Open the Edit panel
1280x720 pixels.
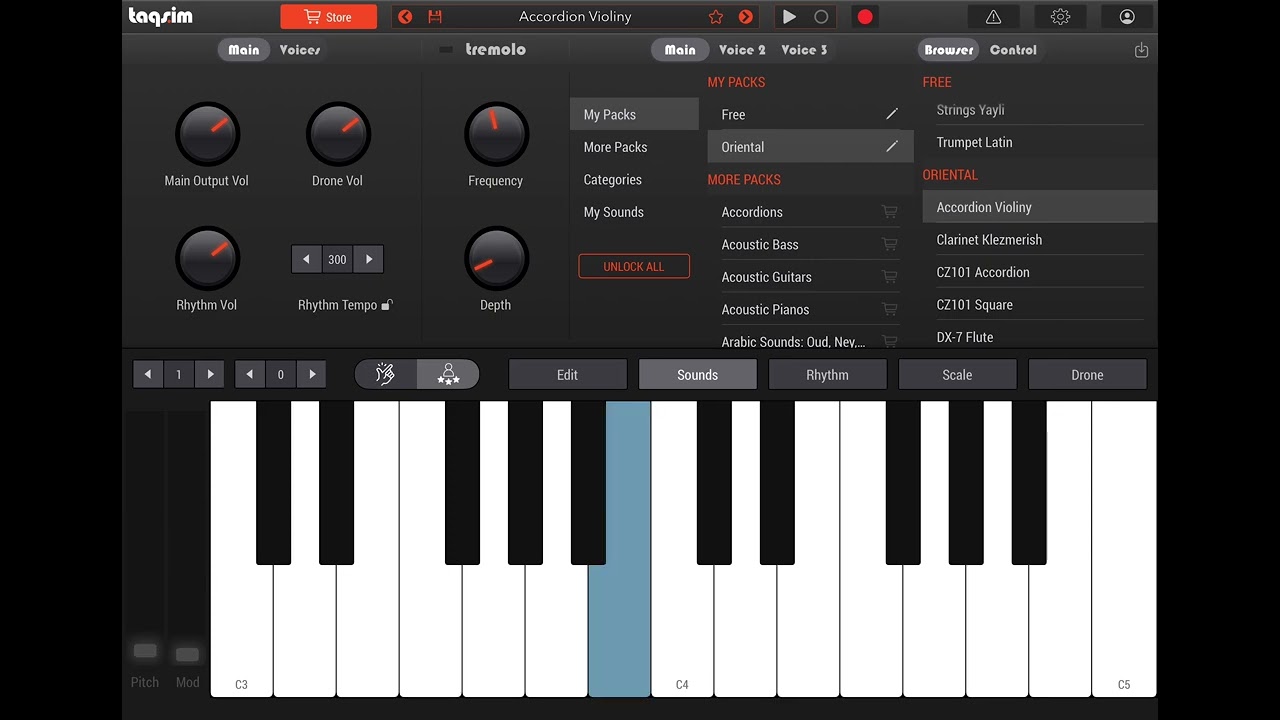(x=567, y=375)
